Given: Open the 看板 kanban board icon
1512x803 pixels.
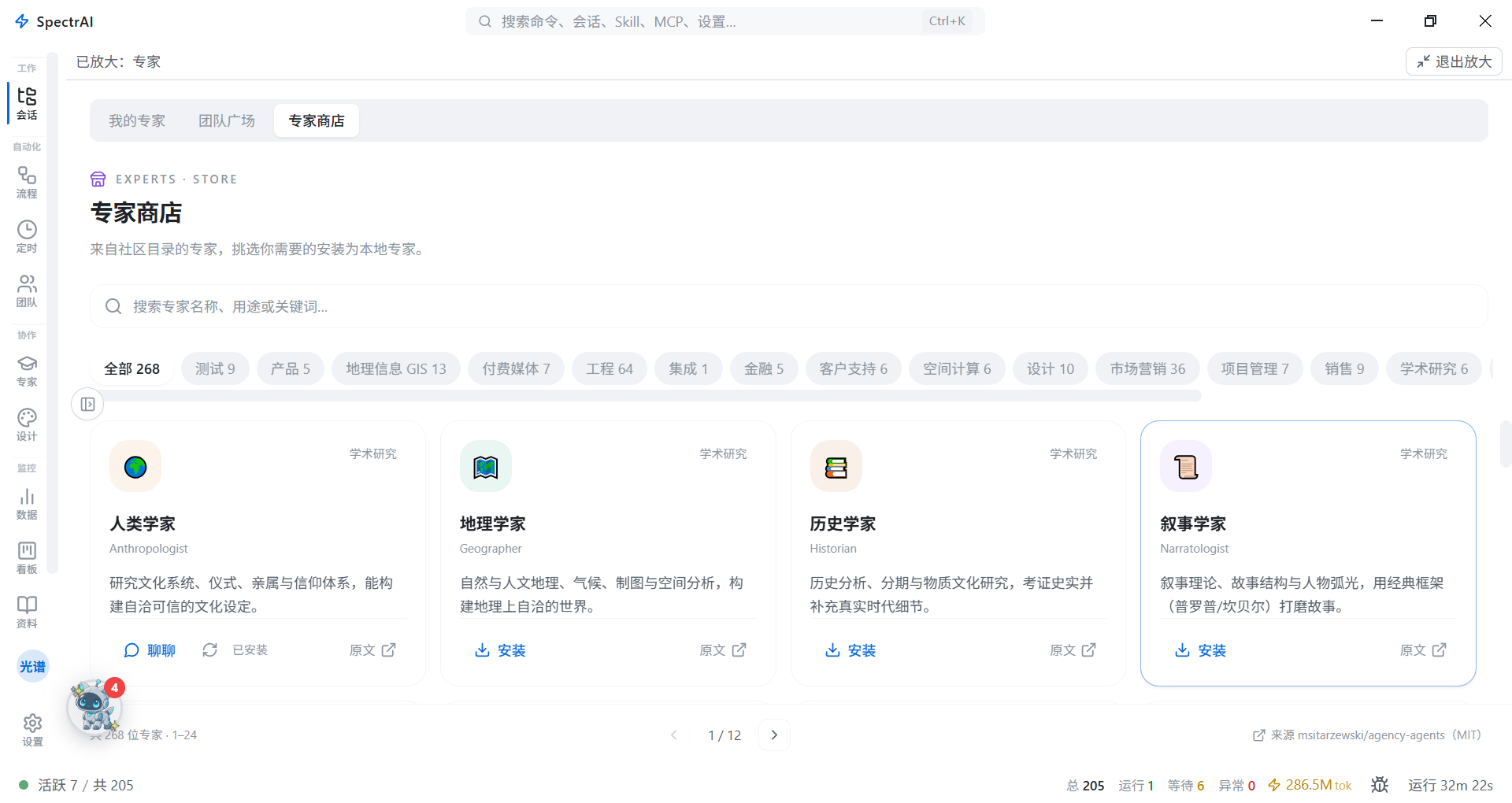Looking at the screenshot, I should coord(27,557).
